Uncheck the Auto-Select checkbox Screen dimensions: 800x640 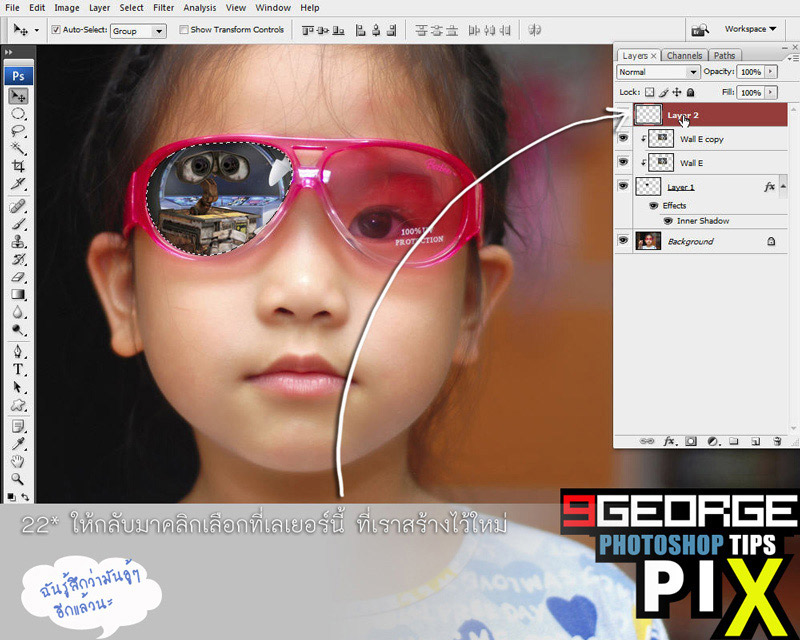click(x=56, y=30)
